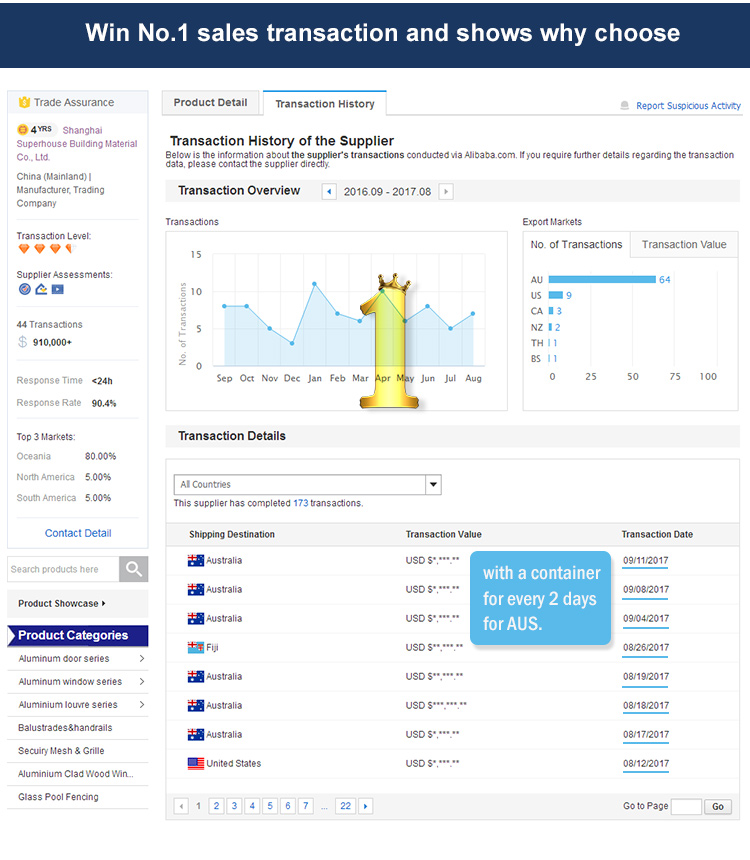The image size is (750, 860).
Task: Click the search magnifier icon
Action: tap(133, 569)
